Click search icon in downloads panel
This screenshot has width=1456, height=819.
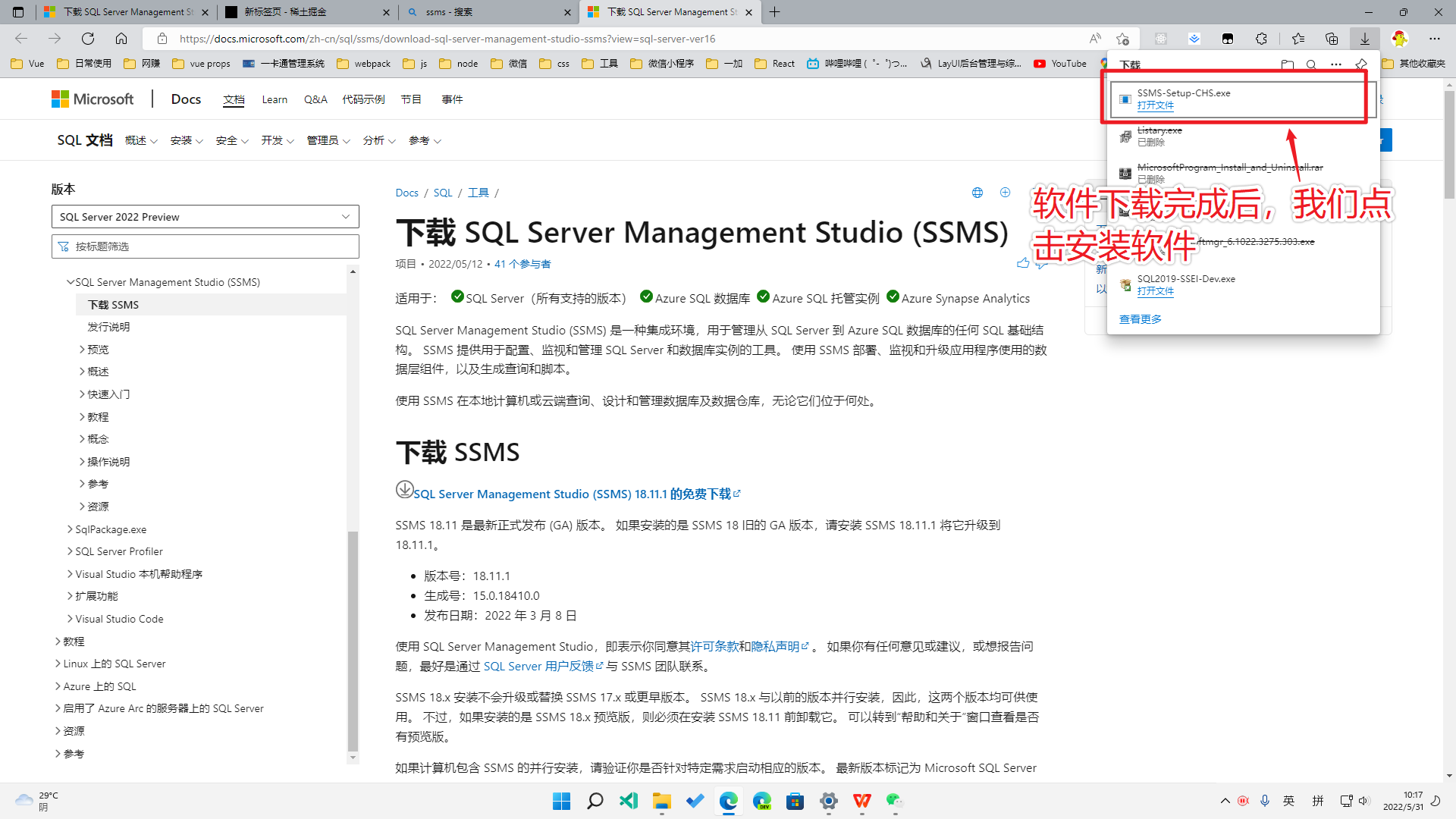[x=1311, y=65]
